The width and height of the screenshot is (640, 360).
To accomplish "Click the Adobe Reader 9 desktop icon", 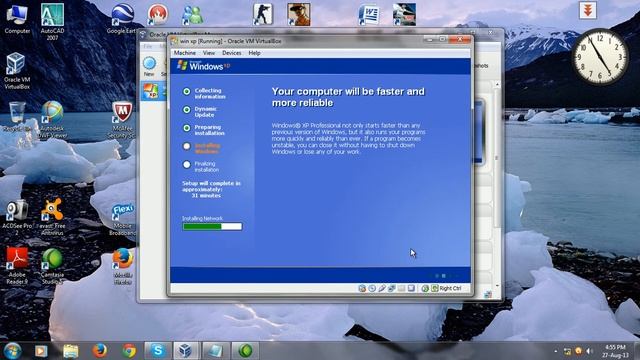I will (x=17, y=265).
